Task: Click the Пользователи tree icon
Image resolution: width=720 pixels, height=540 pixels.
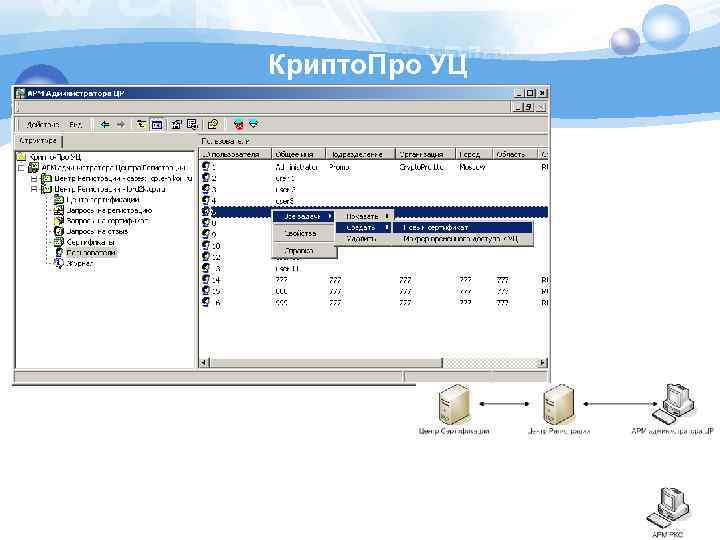Action: (x=59, y=253)
